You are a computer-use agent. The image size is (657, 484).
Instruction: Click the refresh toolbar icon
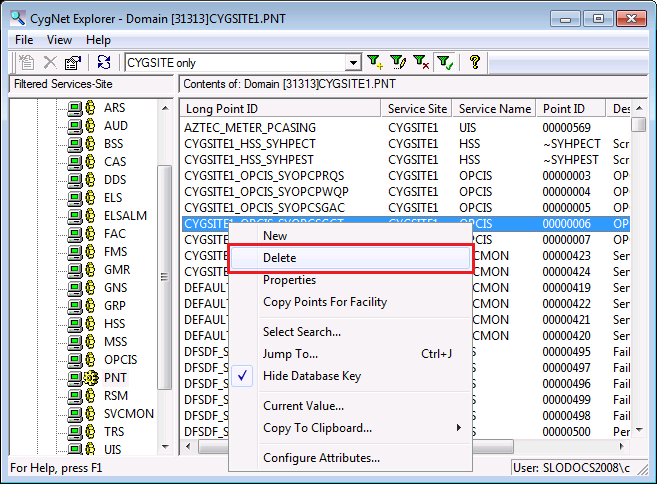(x=104, y=62)
